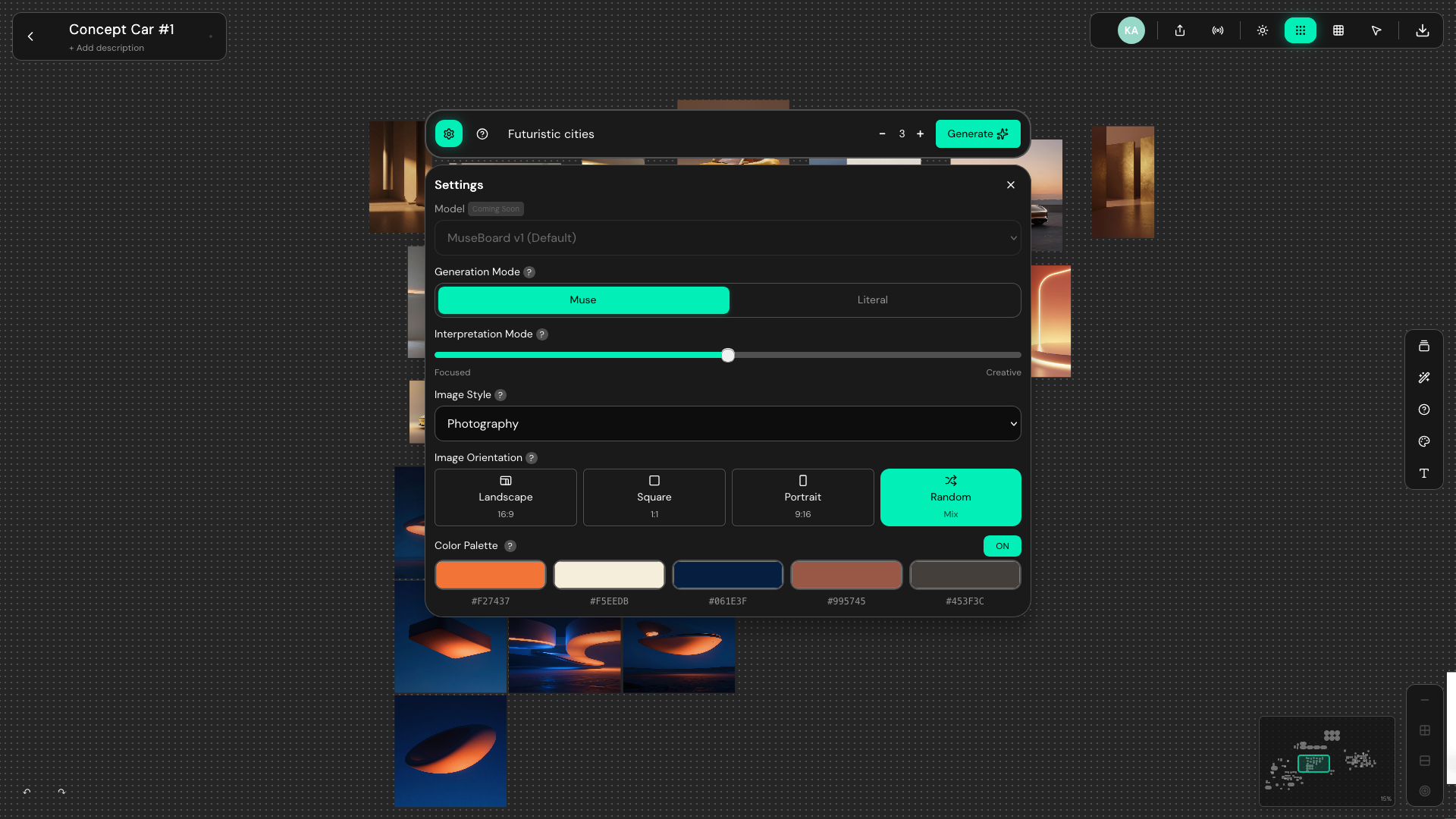Viewport: 1456px width, 819px height.
Task: Click the grid layout icon in bottom-right controls
Action: click(x=1425, y=730)
